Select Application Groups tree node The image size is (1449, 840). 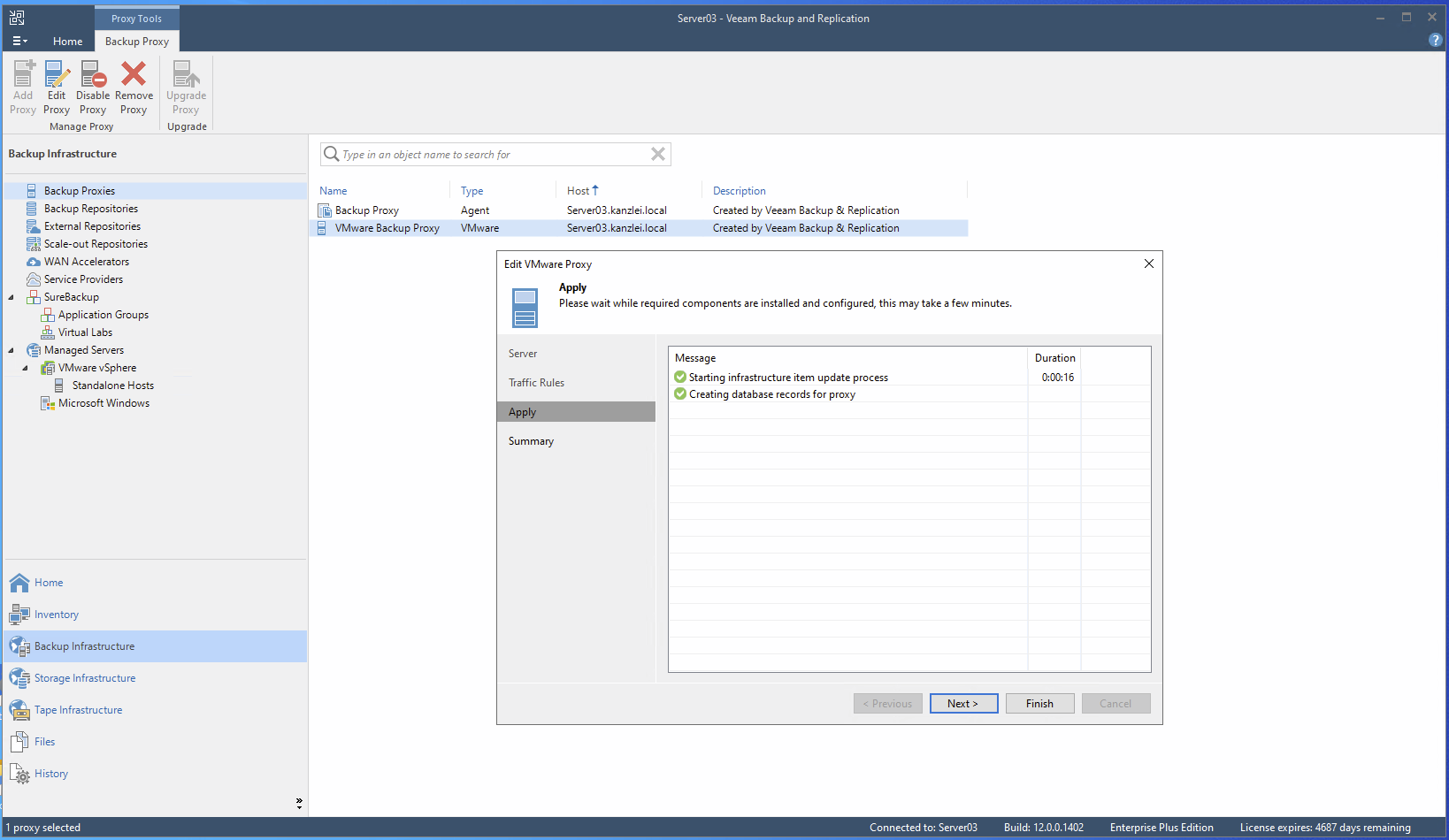coord(103,315)
